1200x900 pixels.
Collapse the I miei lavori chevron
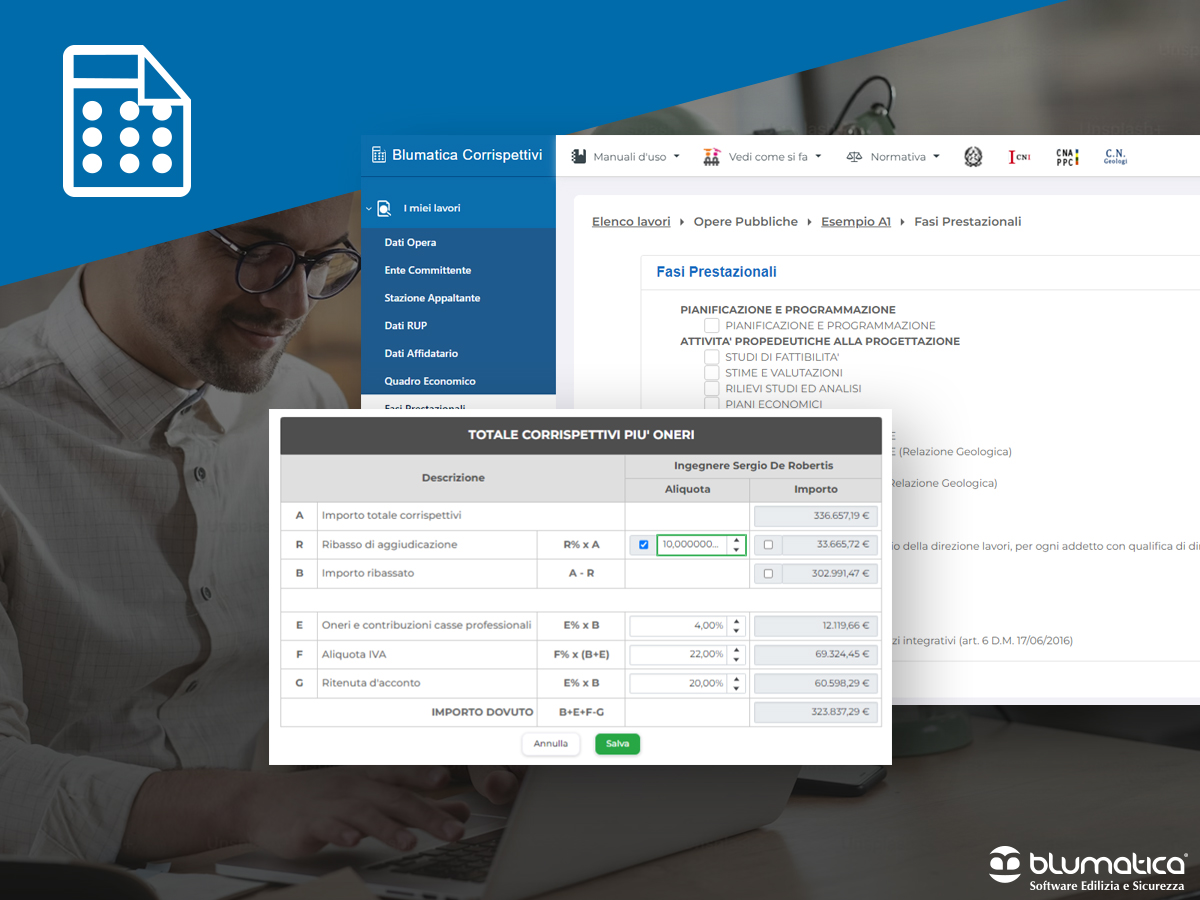(368, 208)
